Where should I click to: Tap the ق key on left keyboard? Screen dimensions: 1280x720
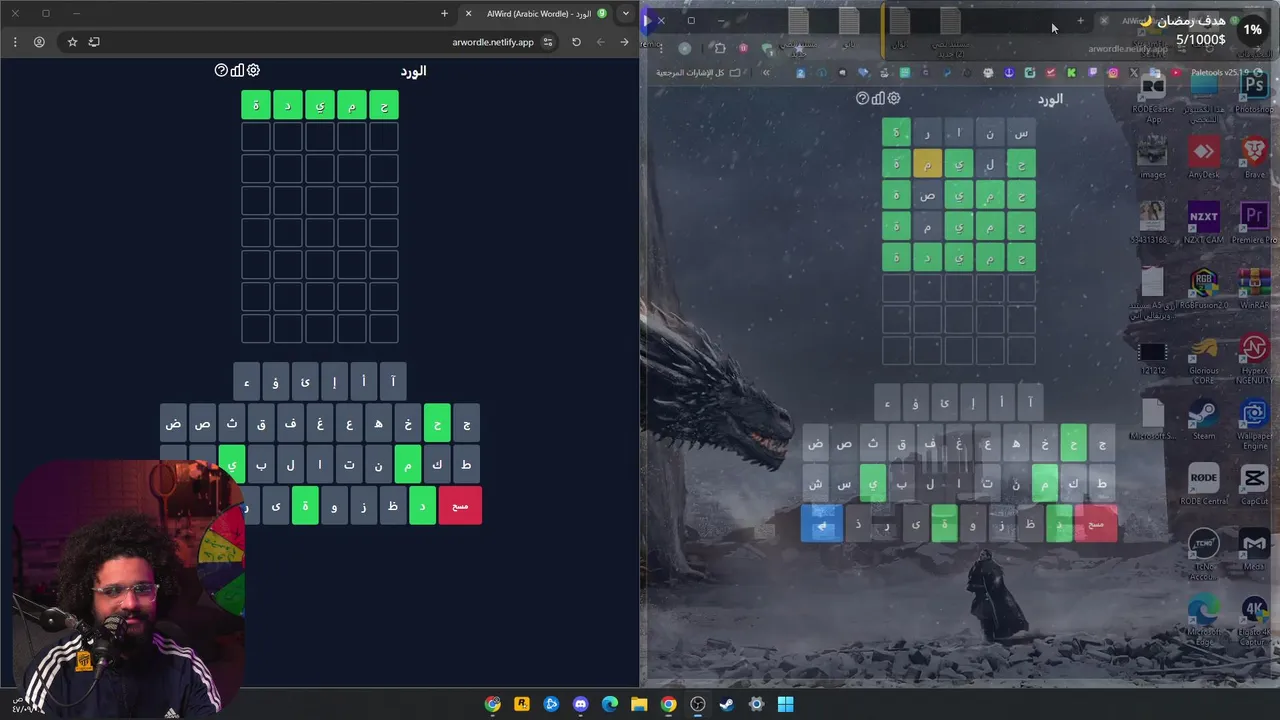click(x=261, y=424)
